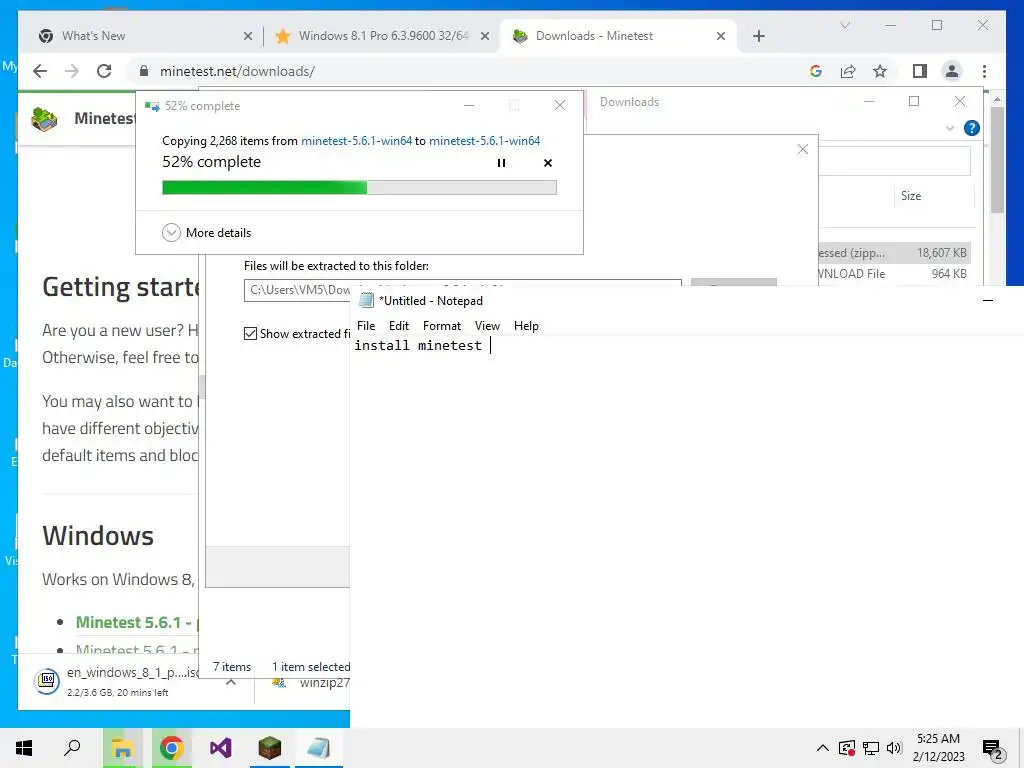Click the extraction folder path field
The width and height of the screenshot is (1024, 768).
click(462, 289)
